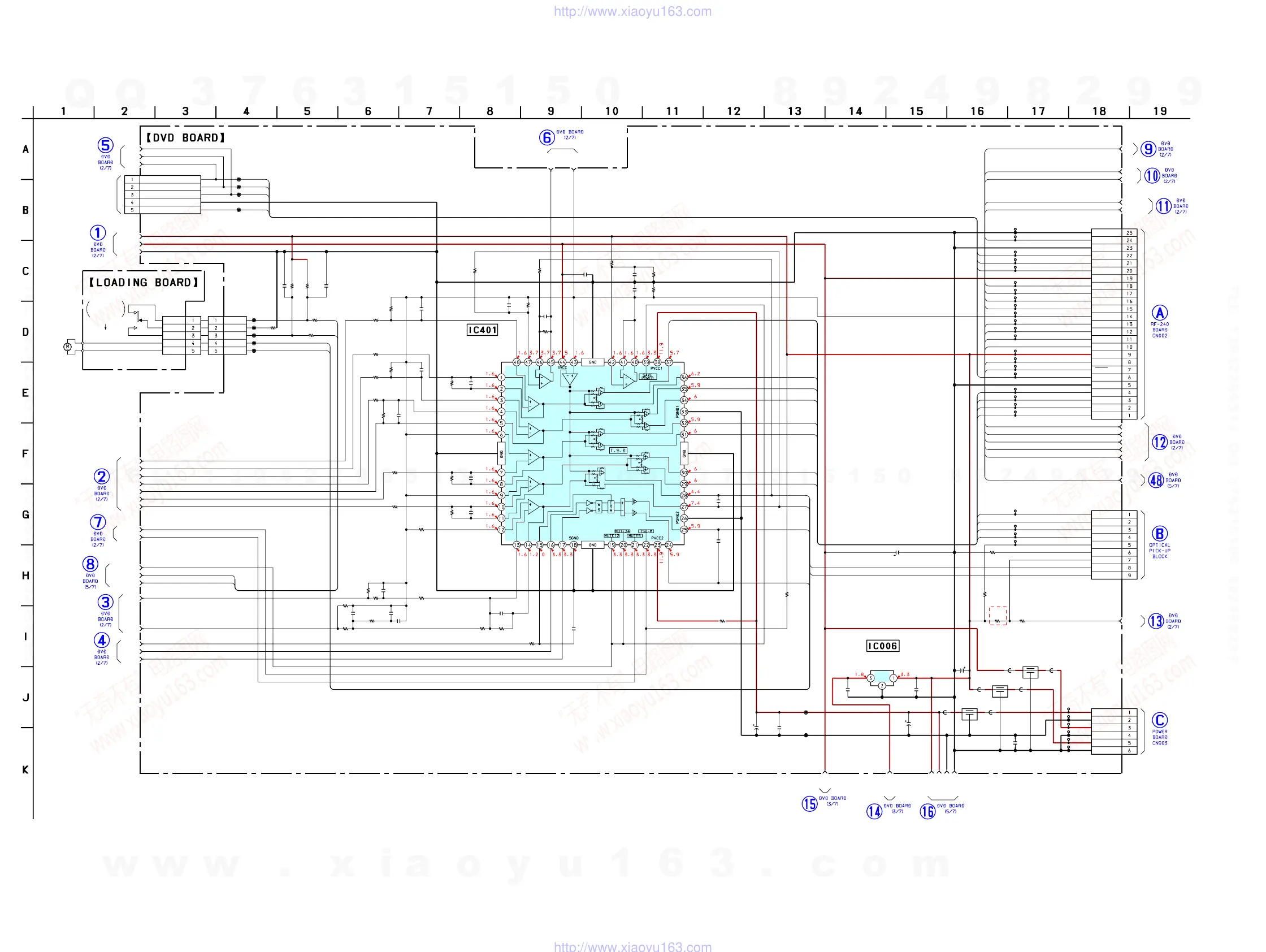1266x952 pixels.
Task: Click circled marker C Power Board CN903
Action: [x=1160, y=720]
